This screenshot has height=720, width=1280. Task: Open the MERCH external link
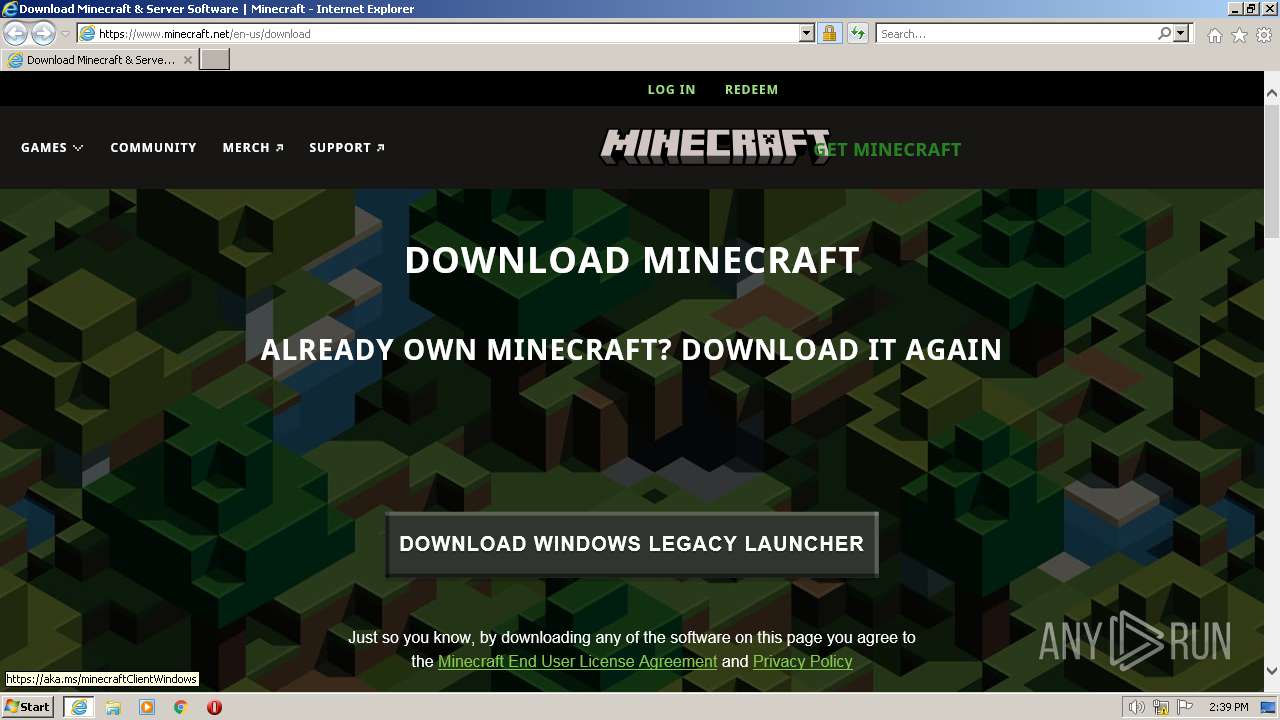[253, 147]
